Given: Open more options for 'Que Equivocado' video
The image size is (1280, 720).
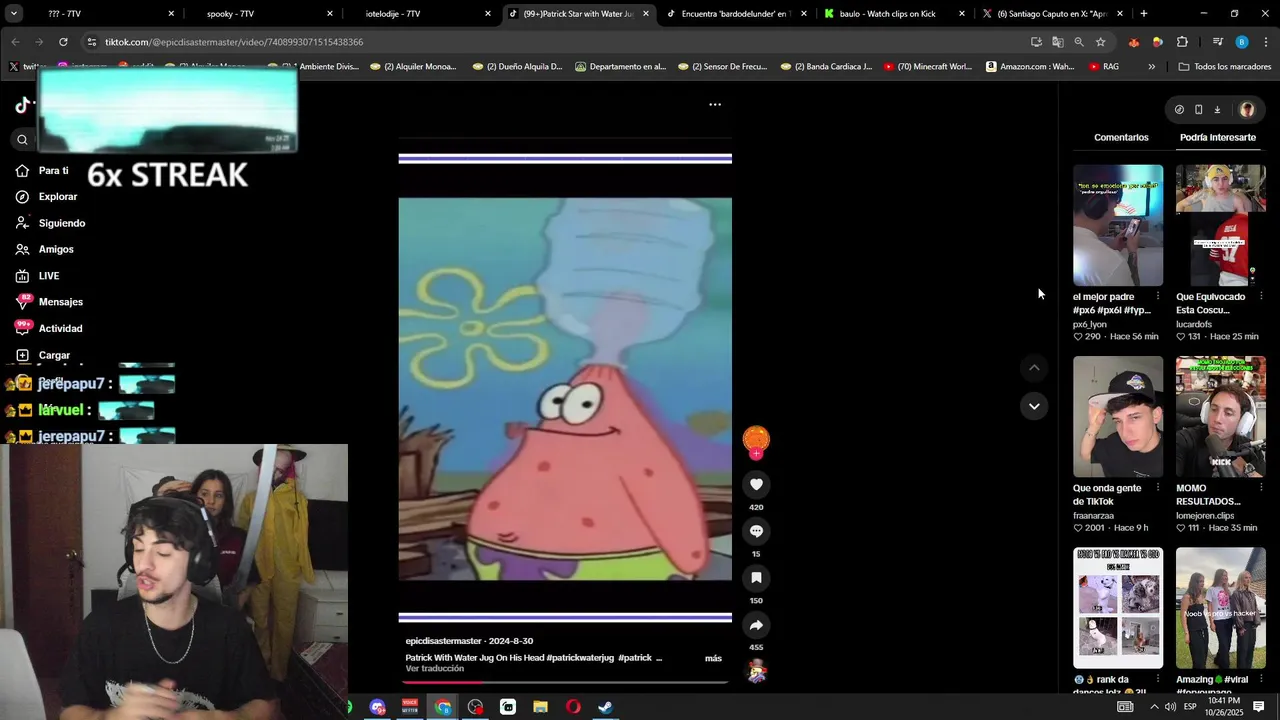Looking at the screenshot, I should click(1261, 297).
